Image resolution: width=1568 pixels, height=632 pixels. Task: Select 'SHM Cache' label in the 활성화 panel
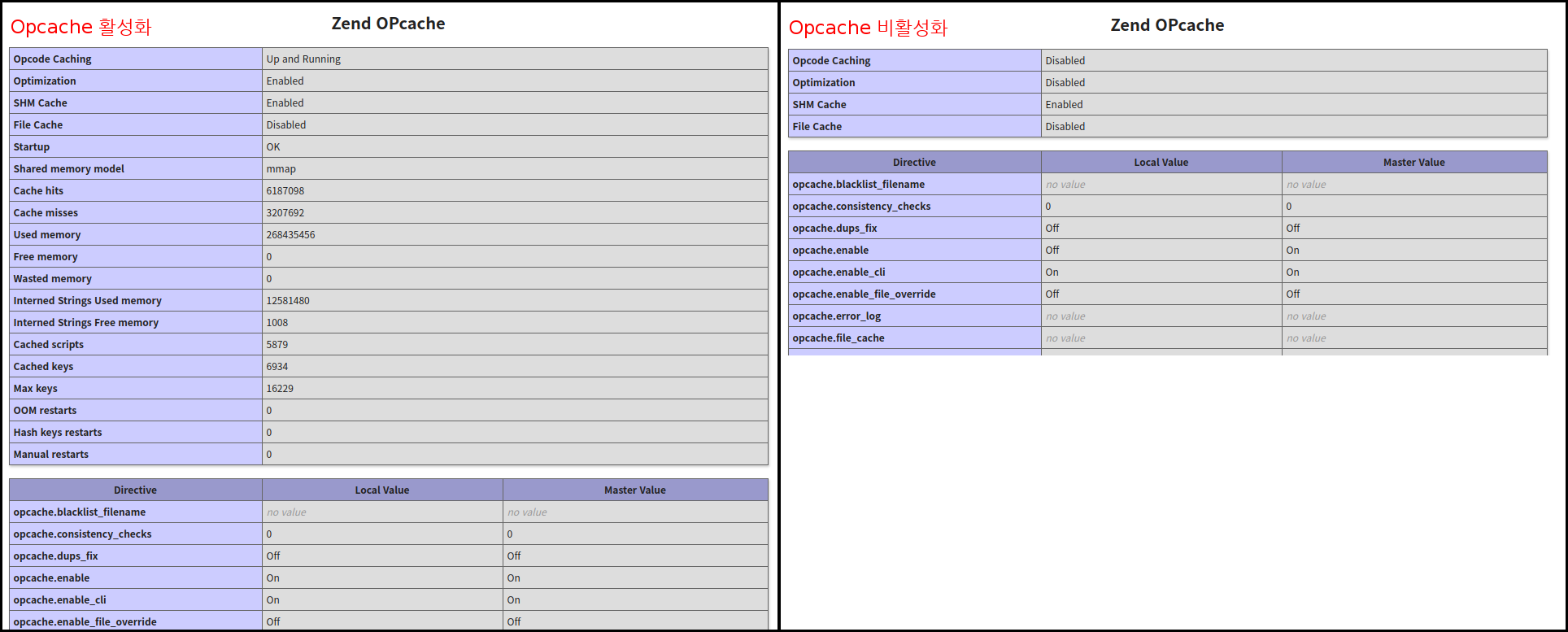[41, 102]
